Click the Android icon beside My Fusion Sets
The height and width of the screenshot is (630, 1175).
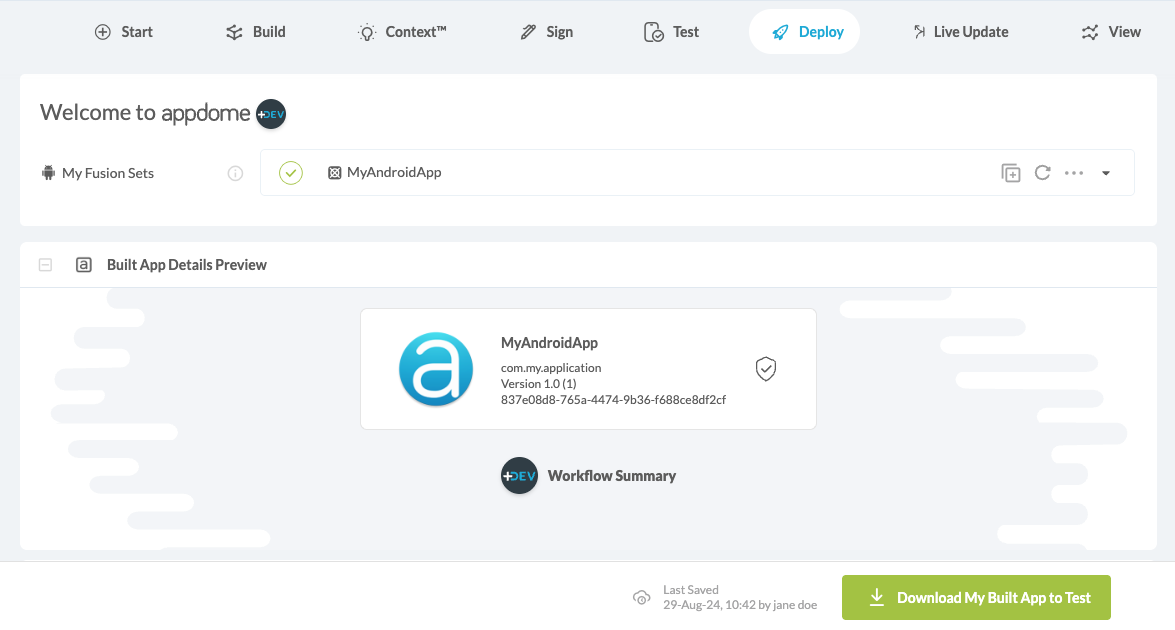tap(49, 173)
